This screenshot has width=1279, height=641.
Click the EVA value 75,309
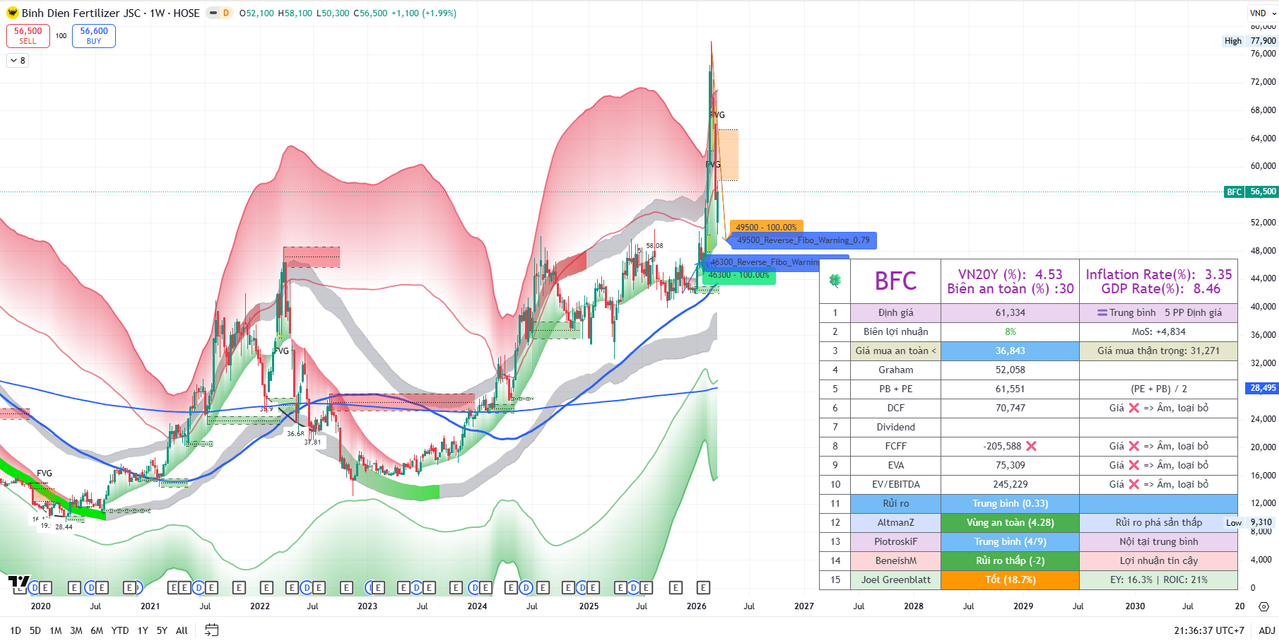1010,465
